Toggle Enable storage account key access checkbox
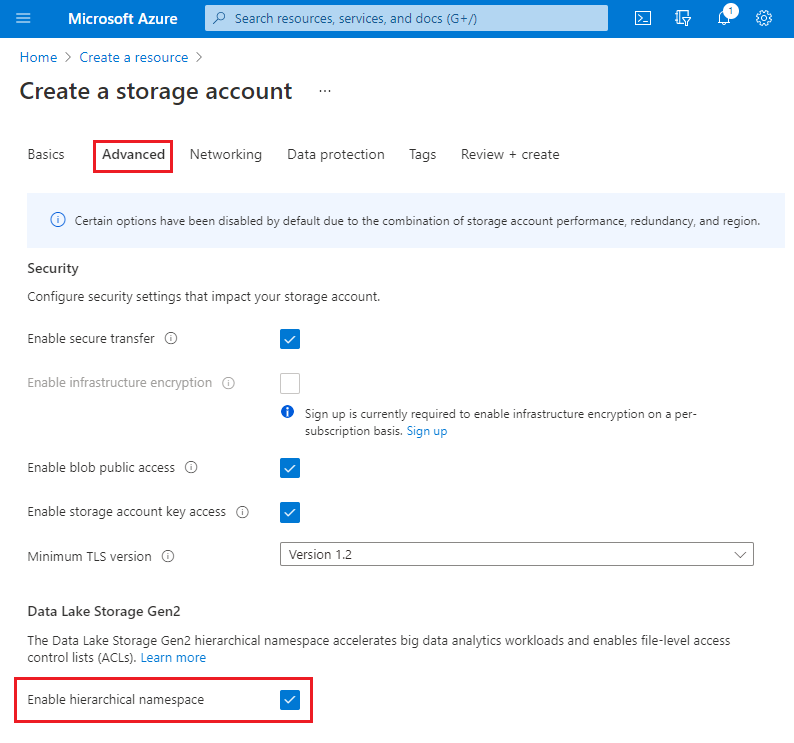794x743 pixels. tap(290, 512)
